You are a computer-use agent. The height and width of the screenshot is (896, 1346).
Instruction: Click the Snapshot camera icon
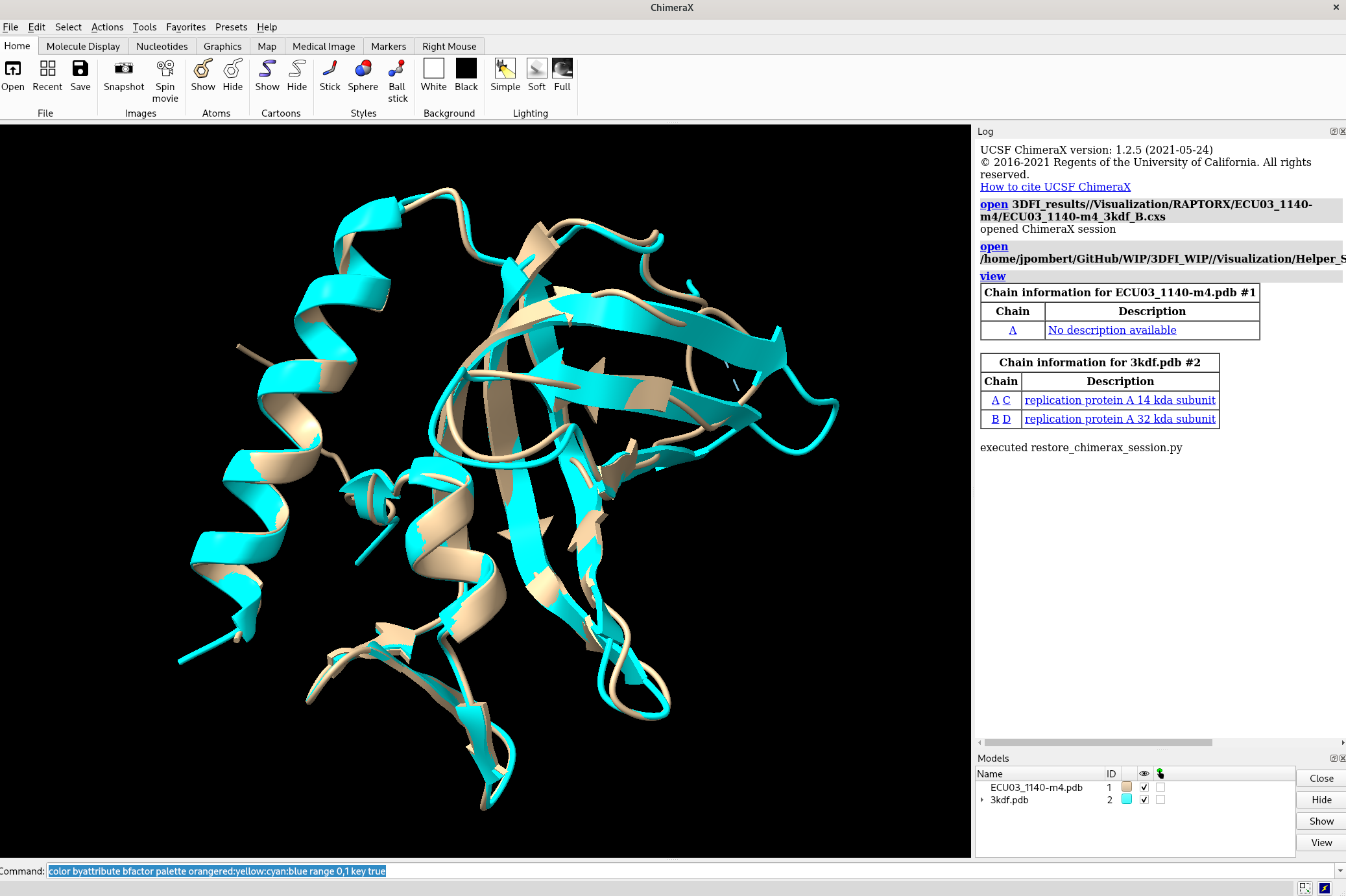tap(123, 69)
